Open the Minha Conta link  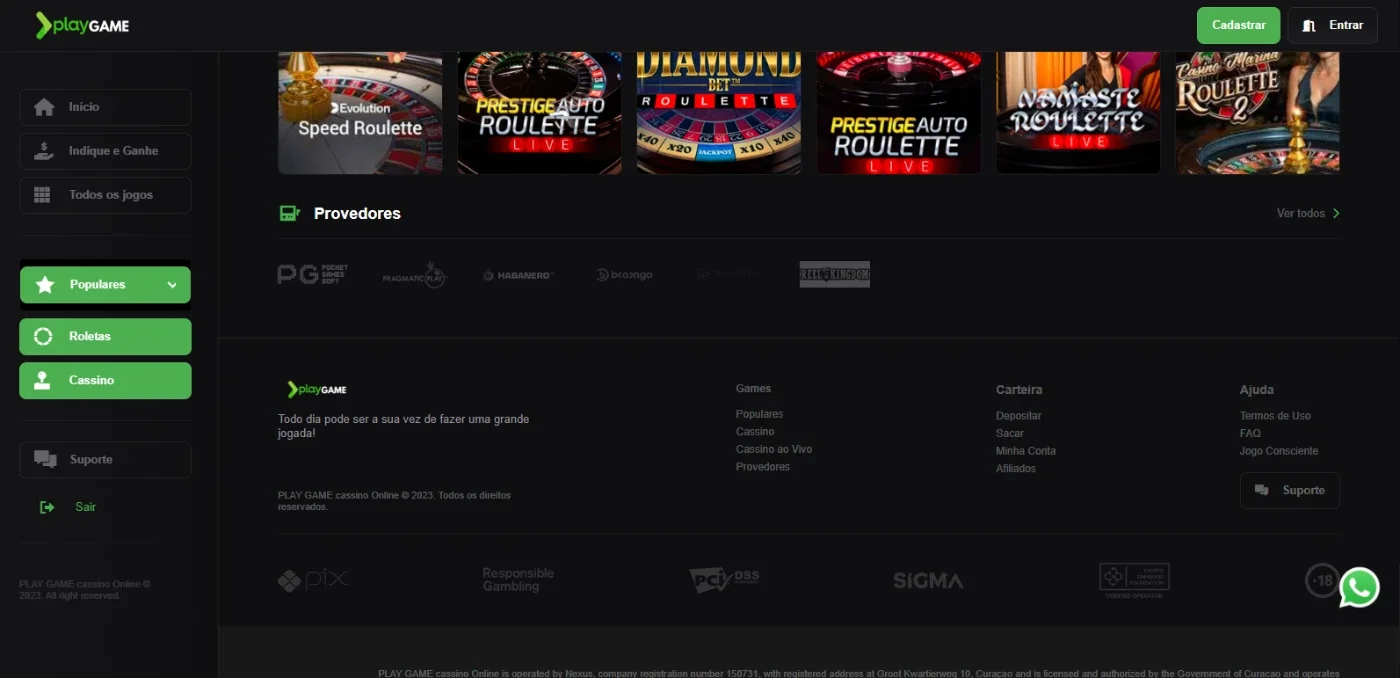click(1026, 451)
